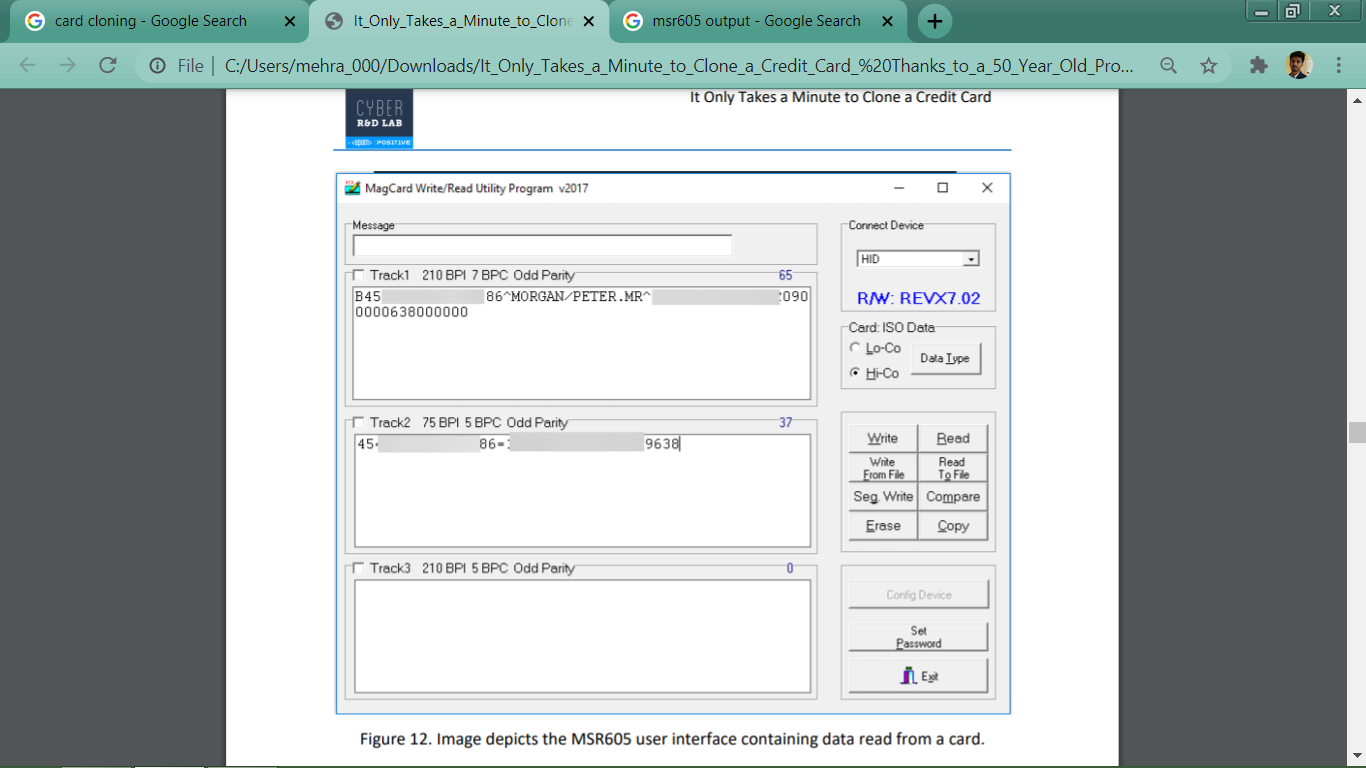Click Write From File button
1366x768 pixels.
(x=883, y=468)
